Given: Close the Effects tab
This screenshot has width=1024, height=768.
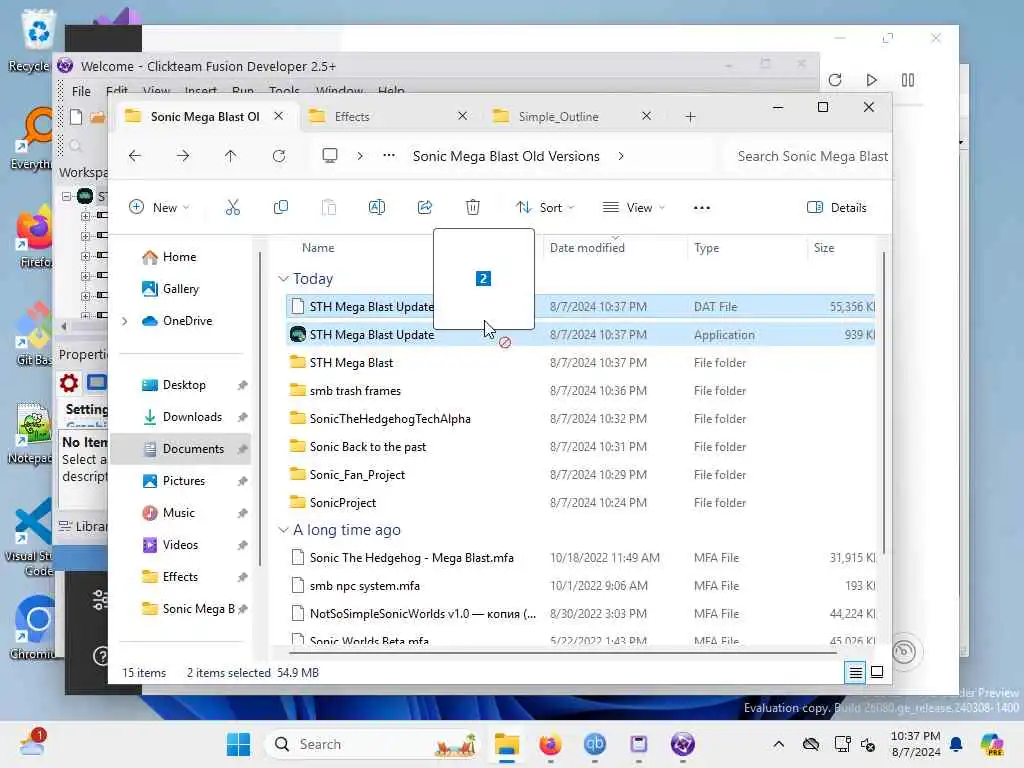Looking at the screenshot, I should tap(462, 116).
